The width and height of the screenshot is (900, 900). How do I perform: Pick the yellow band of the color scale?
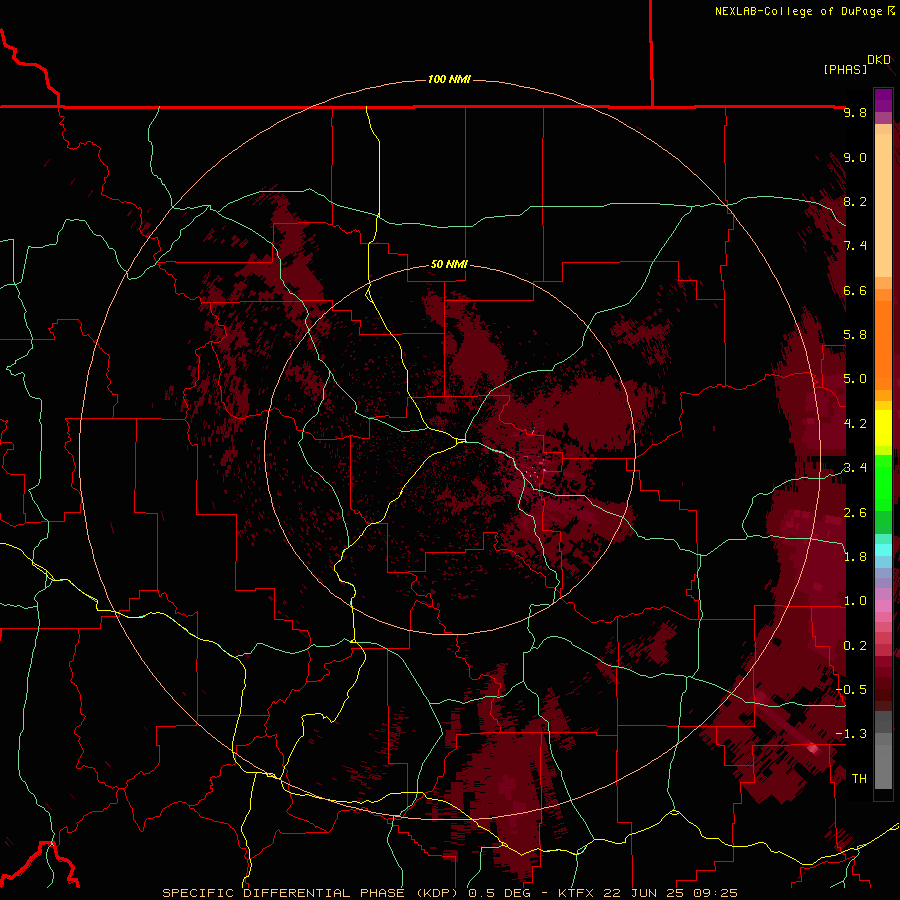click(x=883, y=428)
